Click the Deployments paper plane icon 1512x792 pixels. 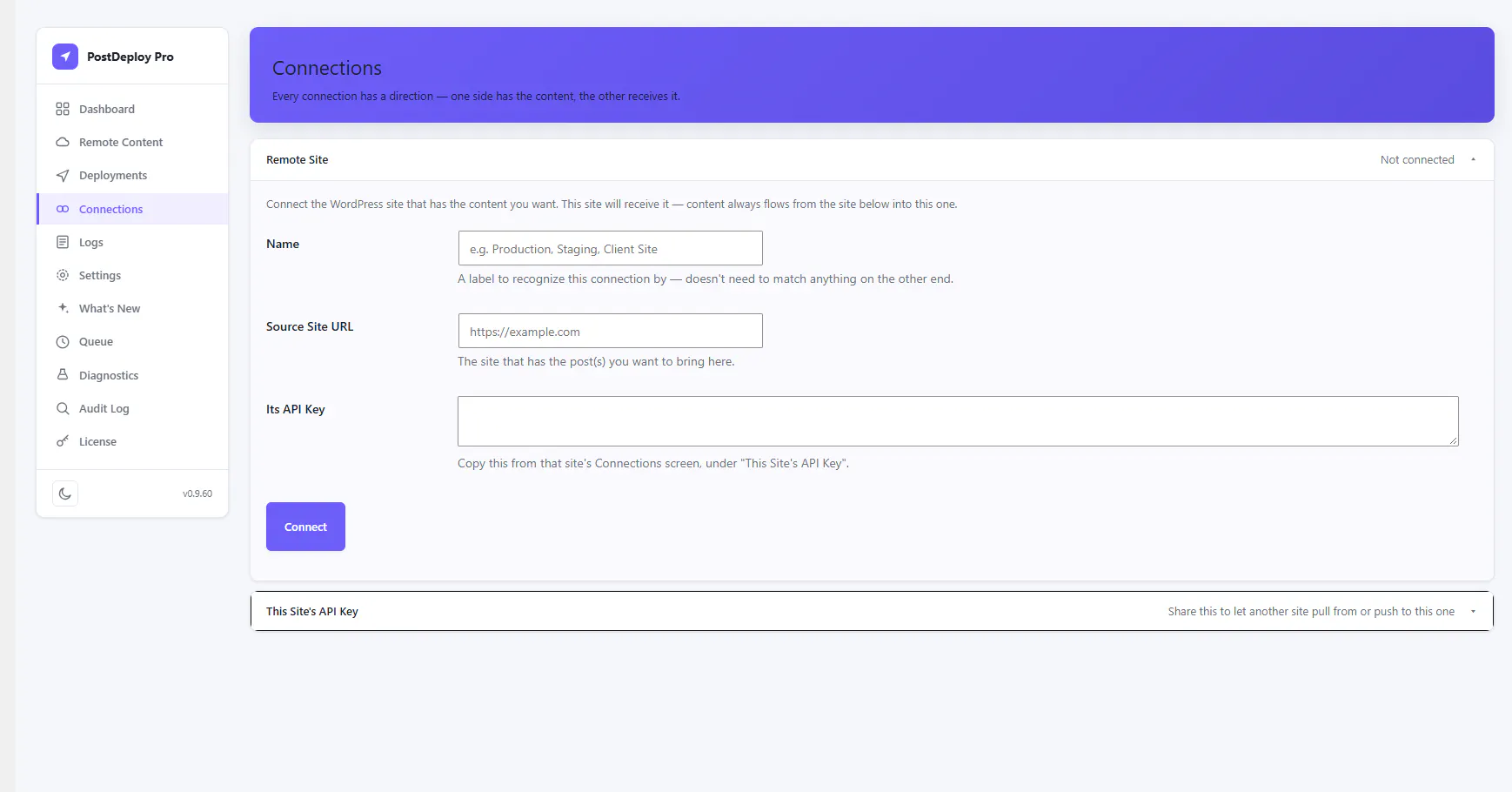(x=63, y=175)
